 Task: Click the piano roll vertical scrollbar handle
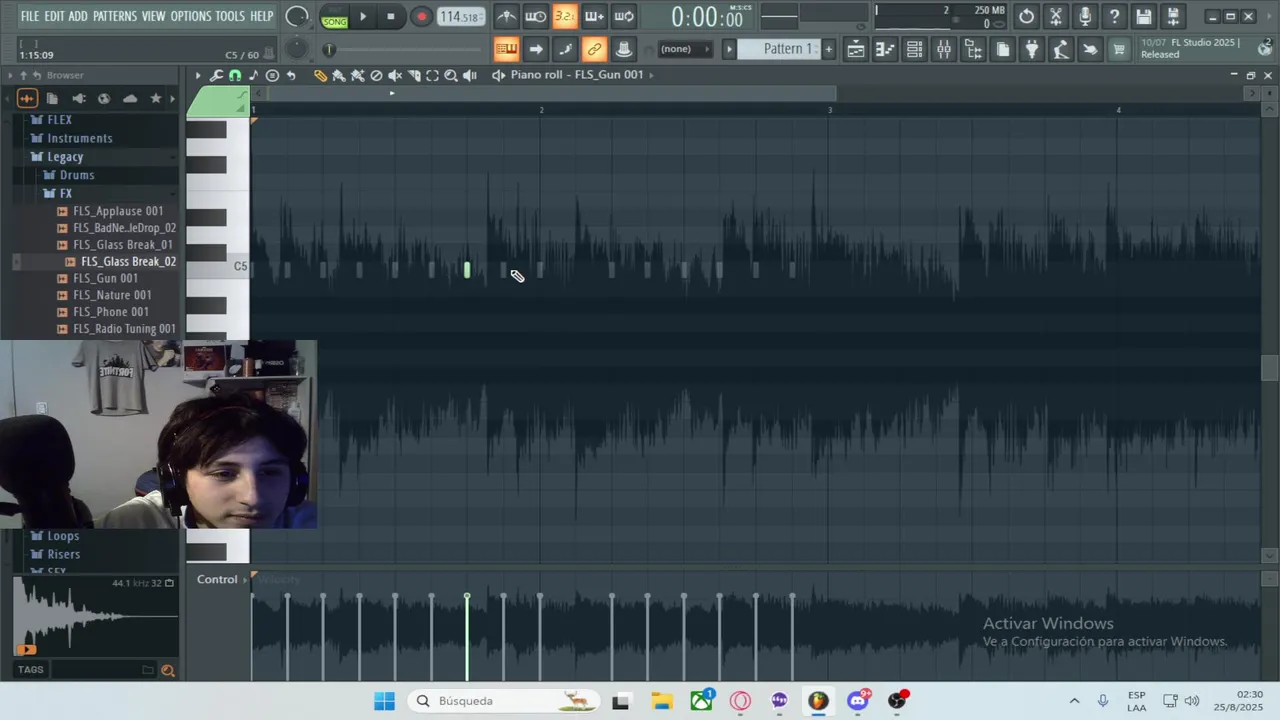click(1270, 368)
